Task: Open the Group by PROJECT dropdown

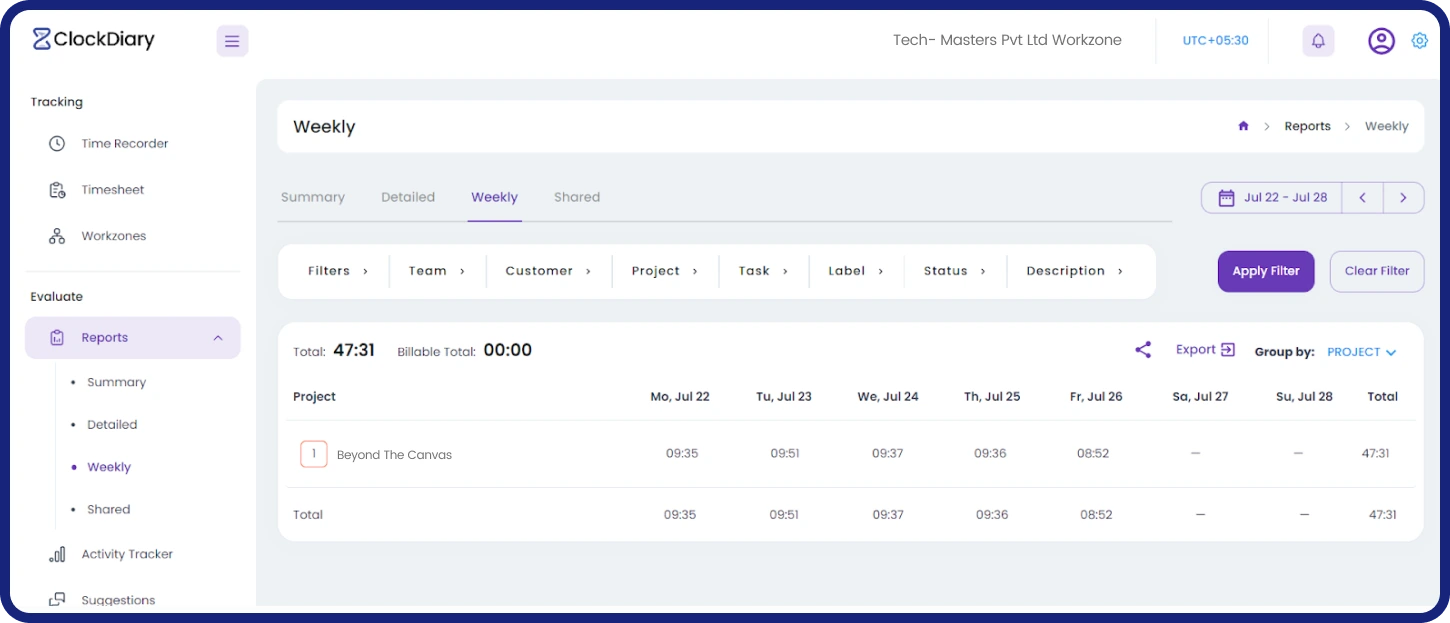Action: 1361,352
